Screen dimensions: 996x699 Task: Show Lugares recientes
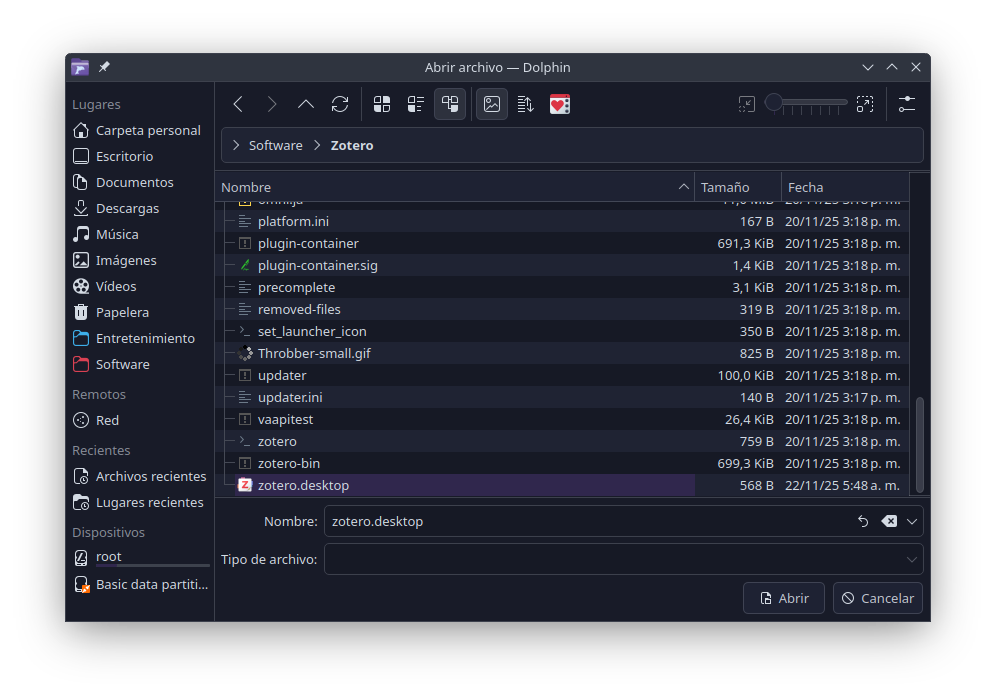(139, 503)
